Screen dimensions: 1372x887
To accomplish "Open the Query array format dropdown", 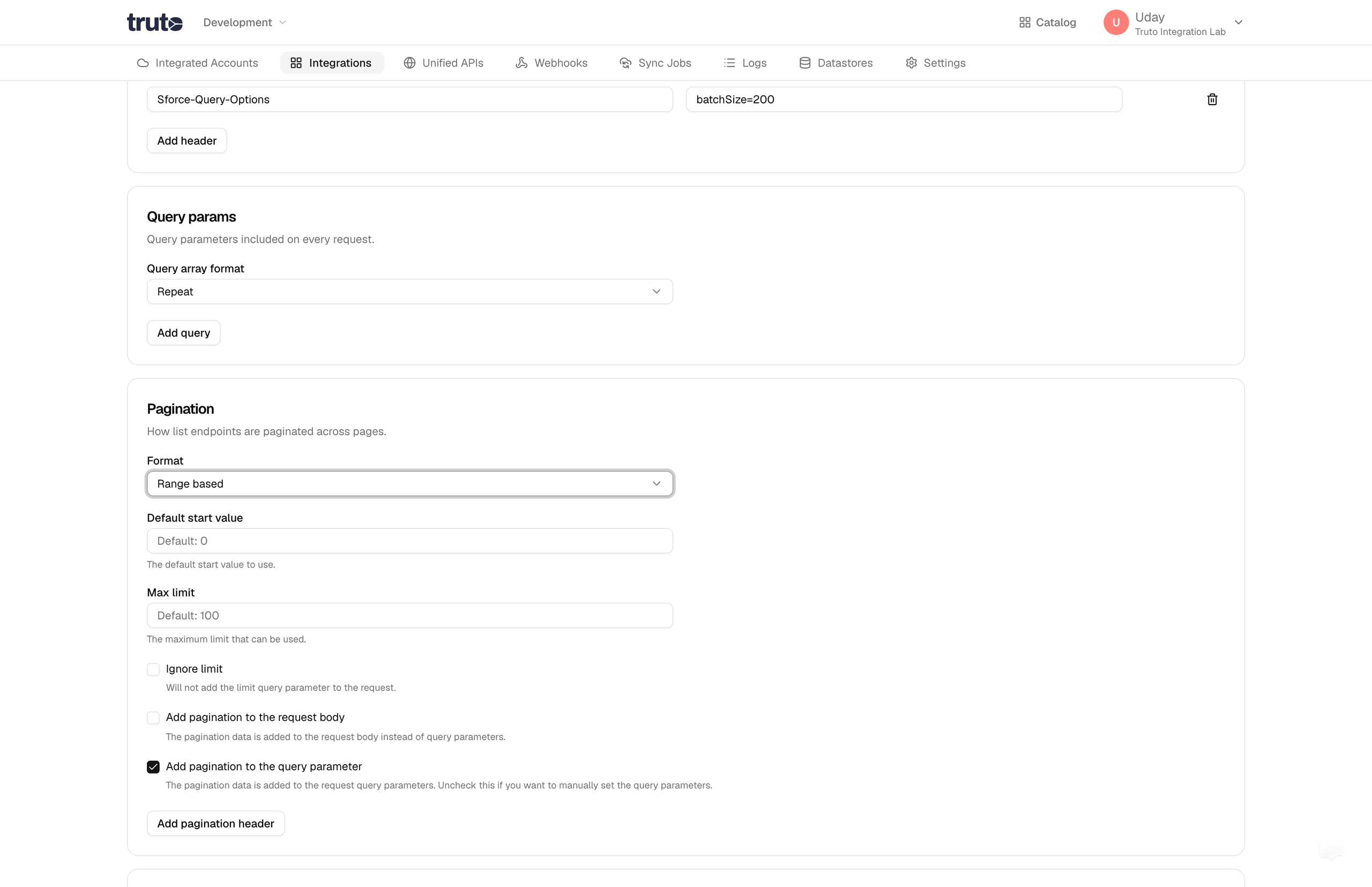I will 409,292.
